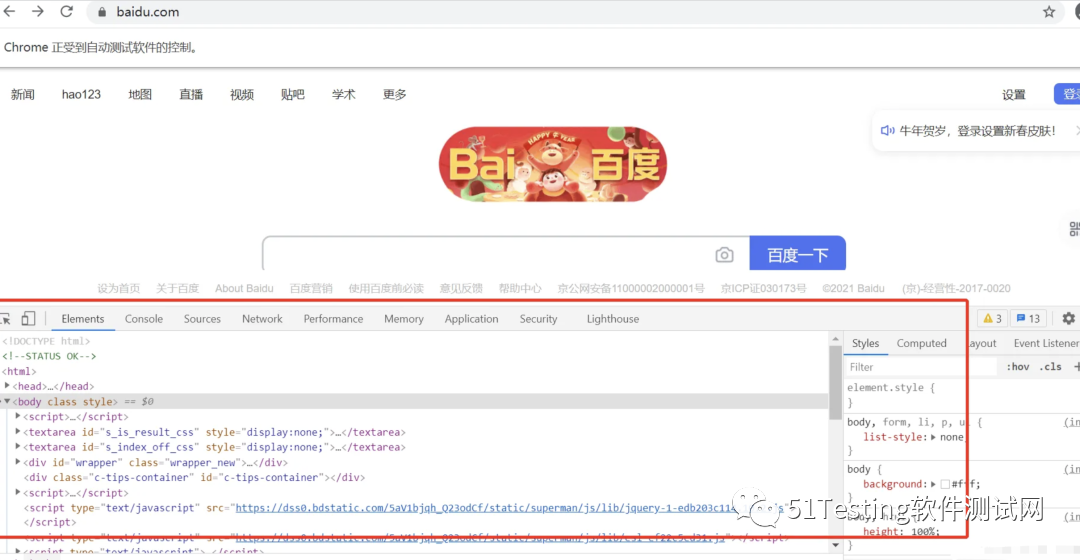Collapse the body node
The width and height of the screenshot is (1080, 560).
click(7, 401)
